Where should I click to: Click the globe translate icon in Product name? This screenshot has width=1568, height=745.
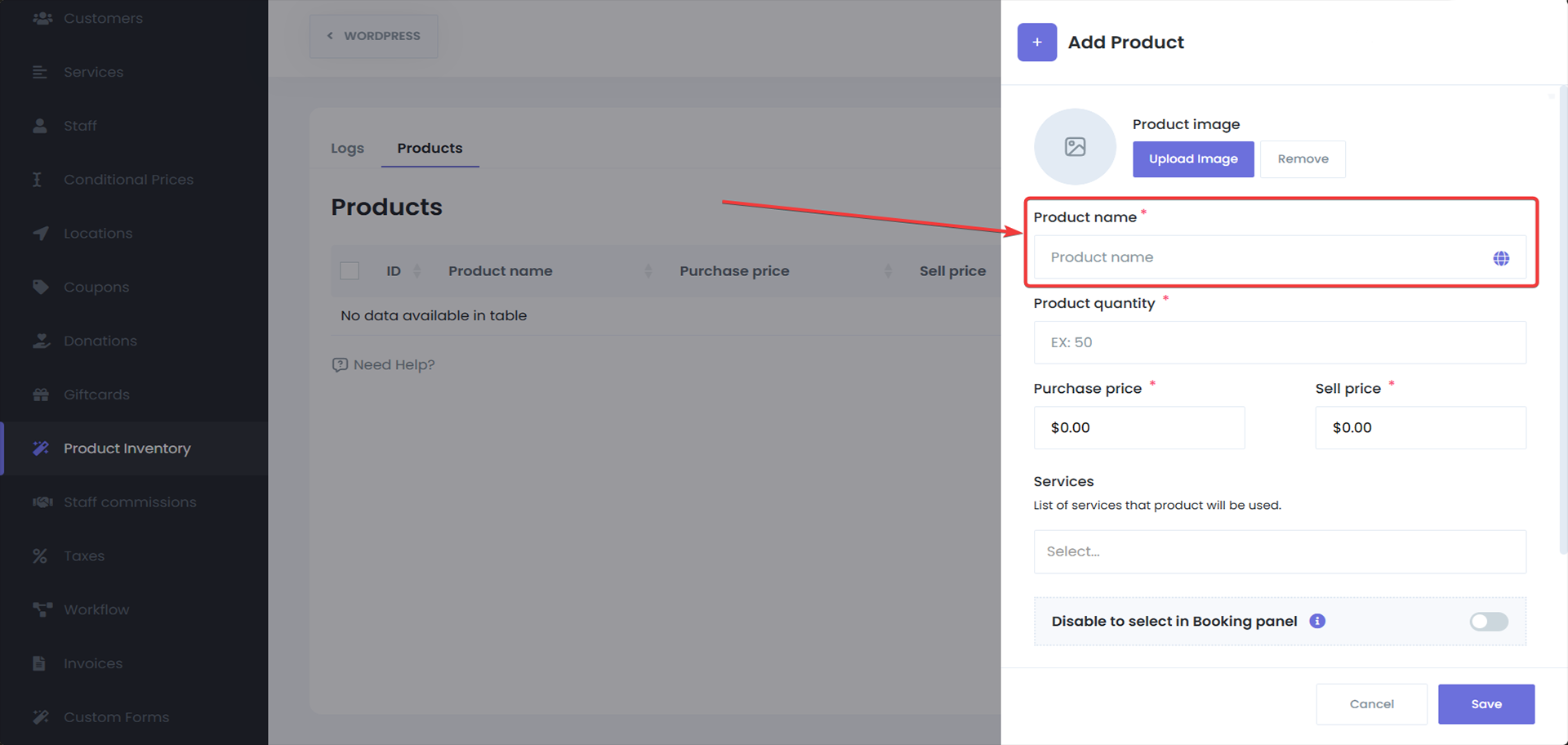coord(1500,258)
